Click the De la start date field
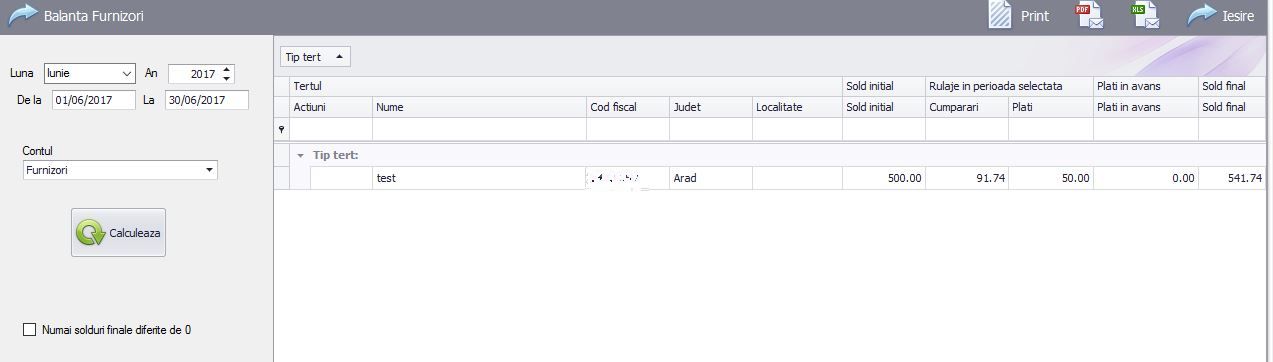Screen dimensions: 1273x362 pyautogui.click(x=94, y=100)
